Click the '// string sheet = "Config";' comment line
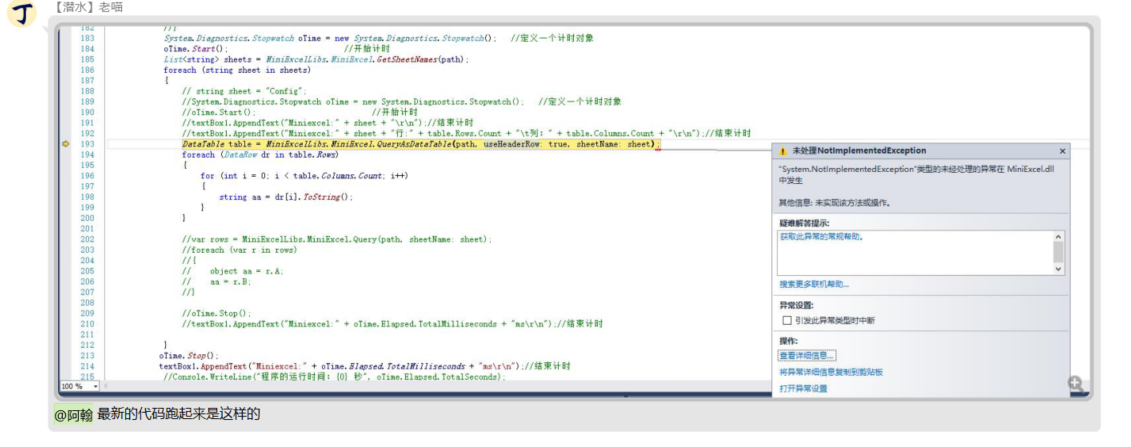 [245, 92]
